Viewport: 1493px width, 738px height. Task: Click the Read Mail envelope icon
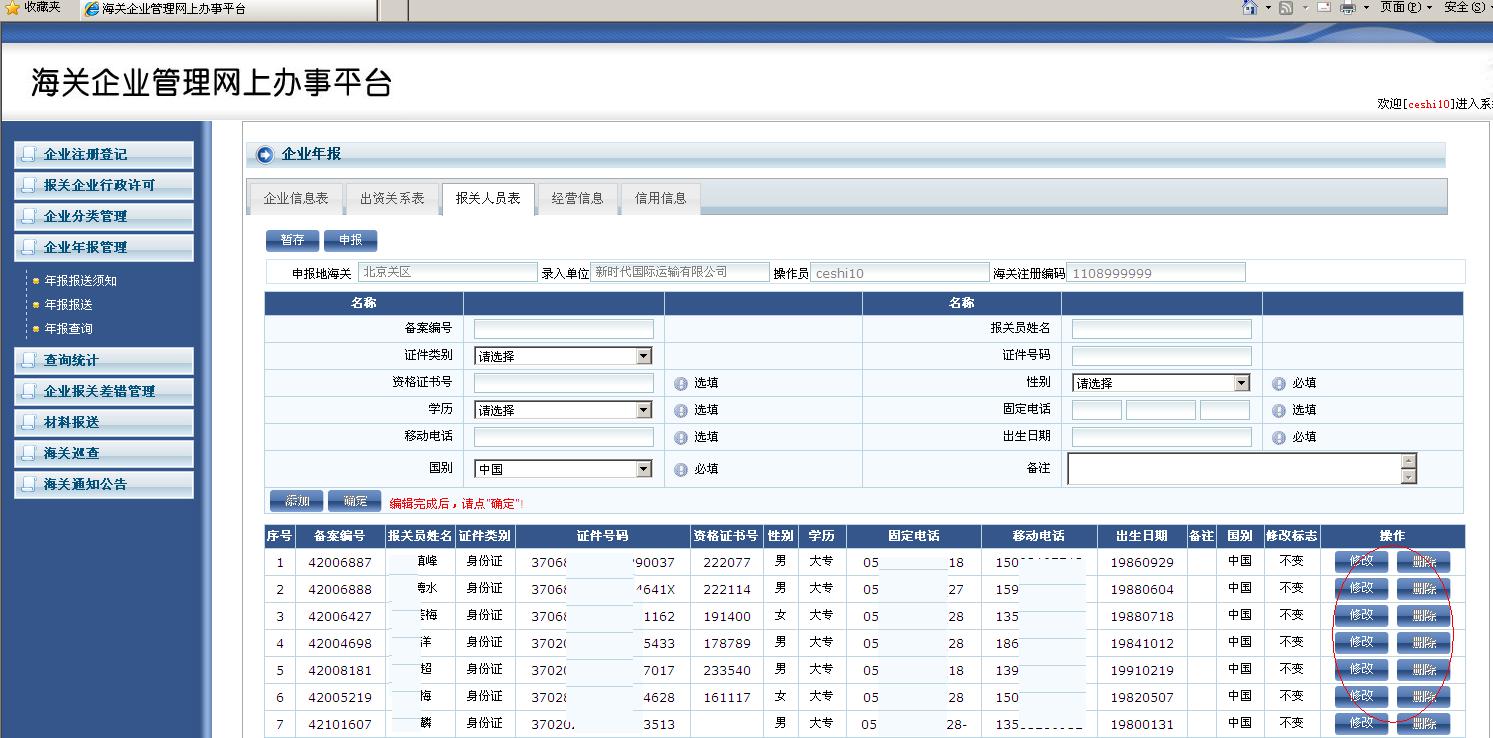[1323, 8]
